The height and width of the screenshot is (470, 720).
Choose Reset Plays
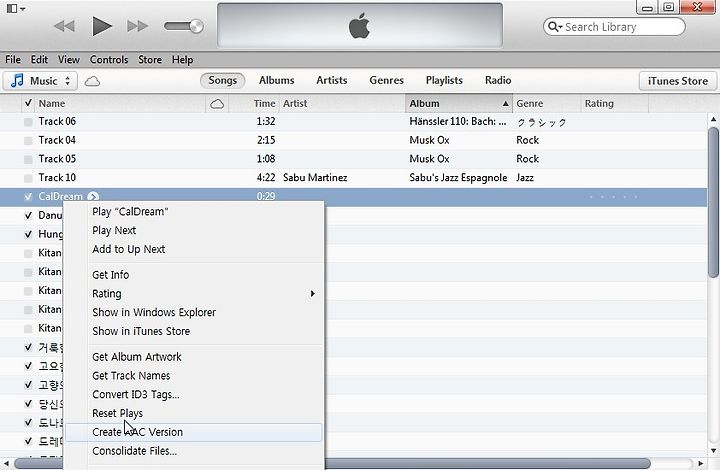pos(194,414)
